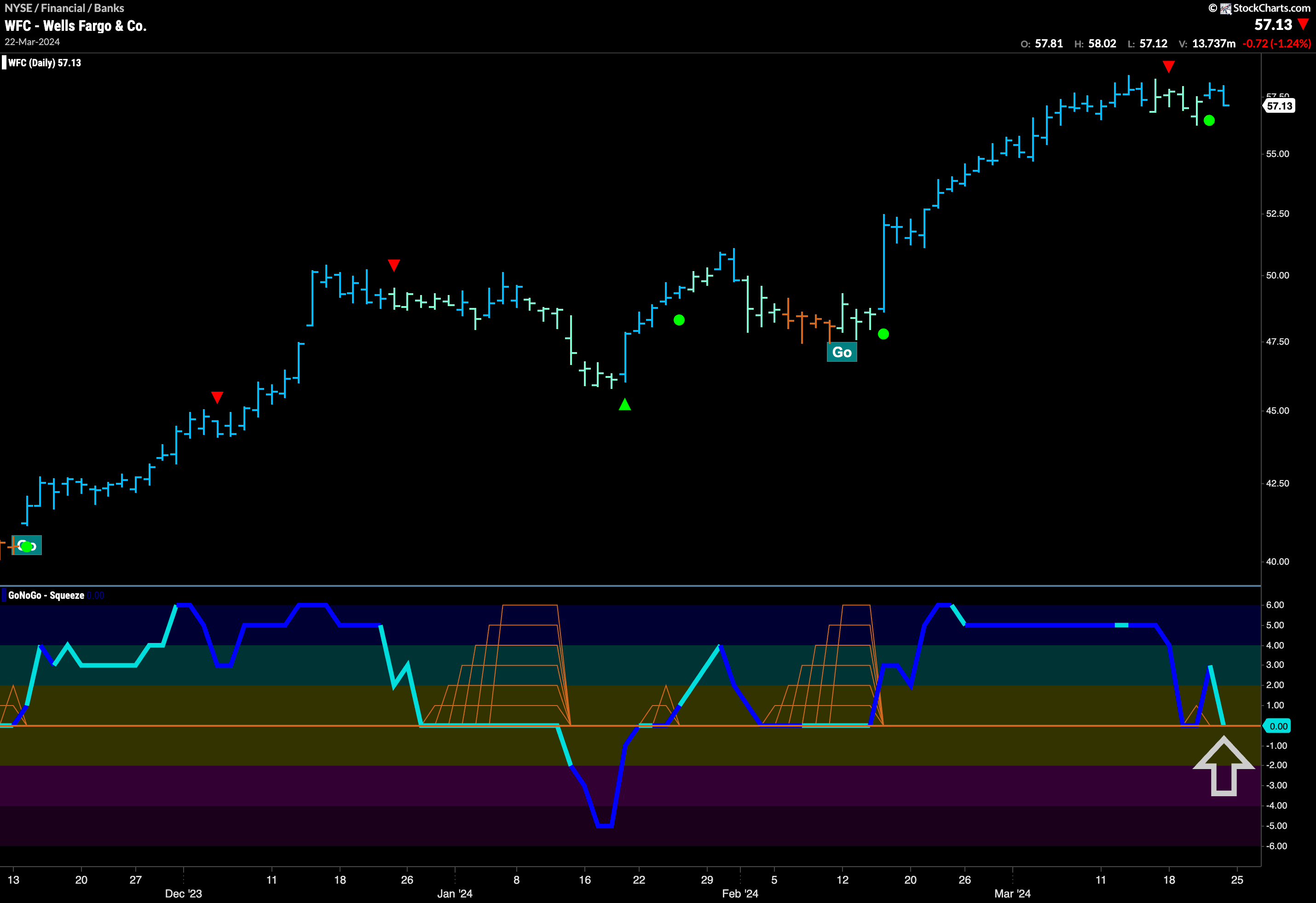This screenshot has height=903, width=1316.
Task: Click the open value 57.81
Action: (1049, 44)
